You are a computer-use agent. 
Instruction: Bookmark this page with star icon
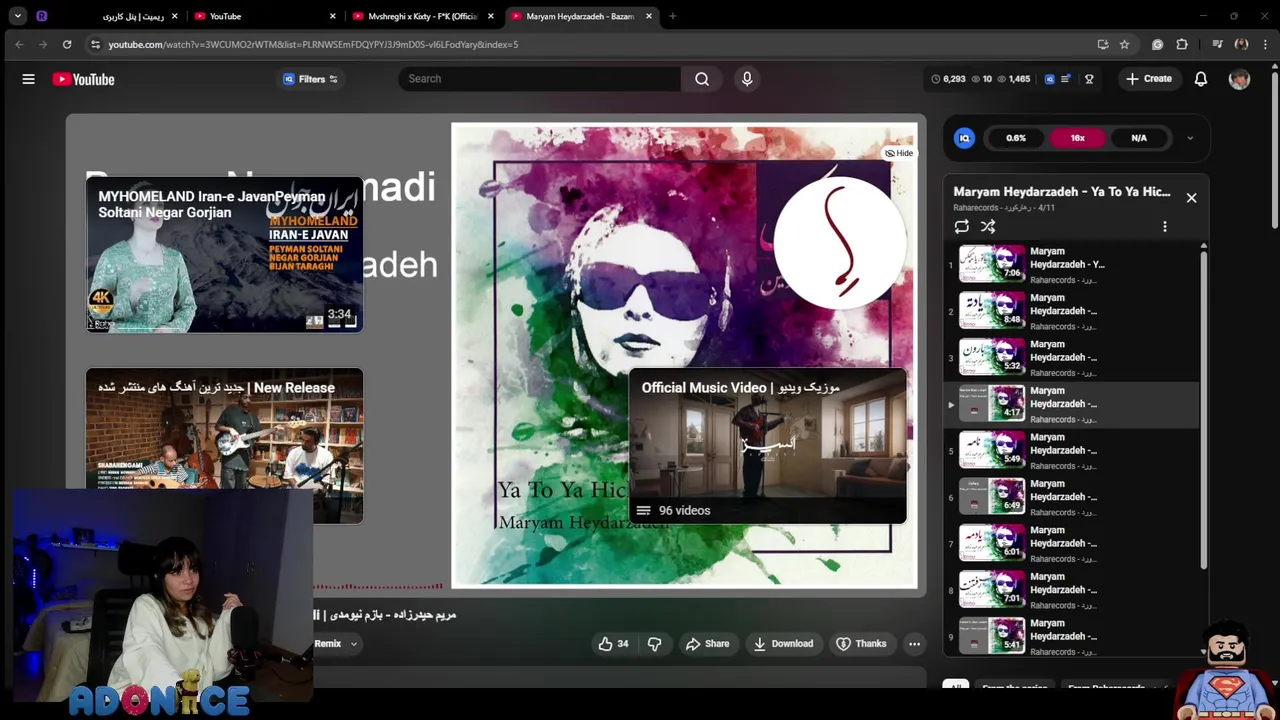(x=1124, y=44)
